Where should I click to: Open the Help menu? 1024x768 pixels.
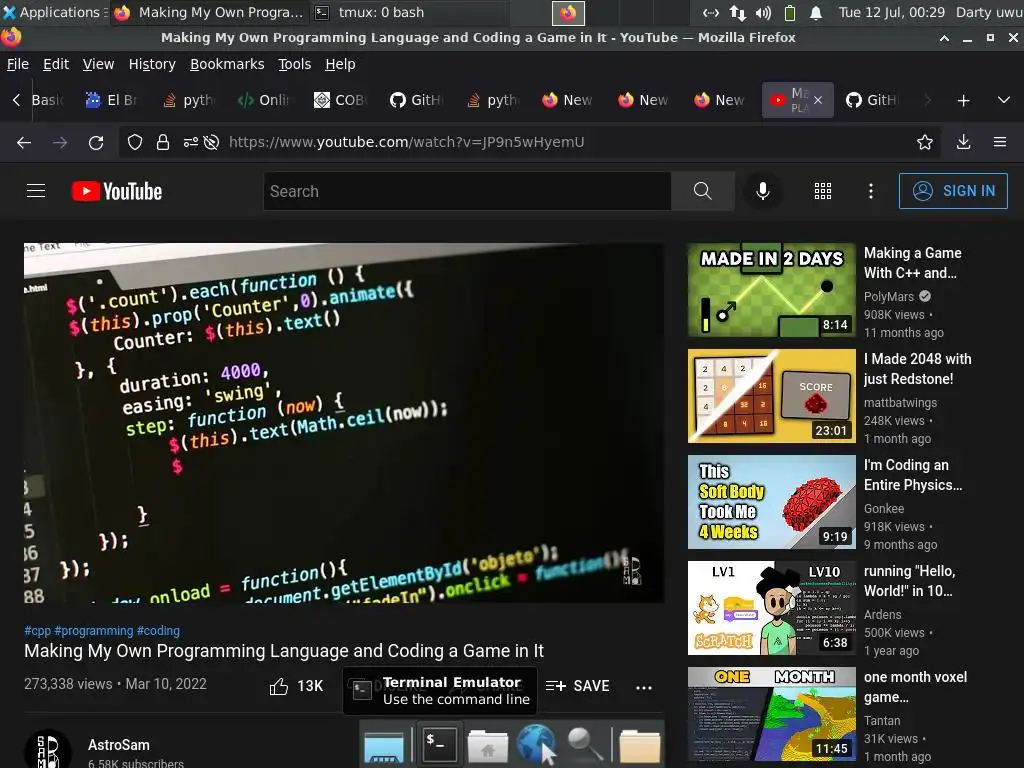(340, 64)
